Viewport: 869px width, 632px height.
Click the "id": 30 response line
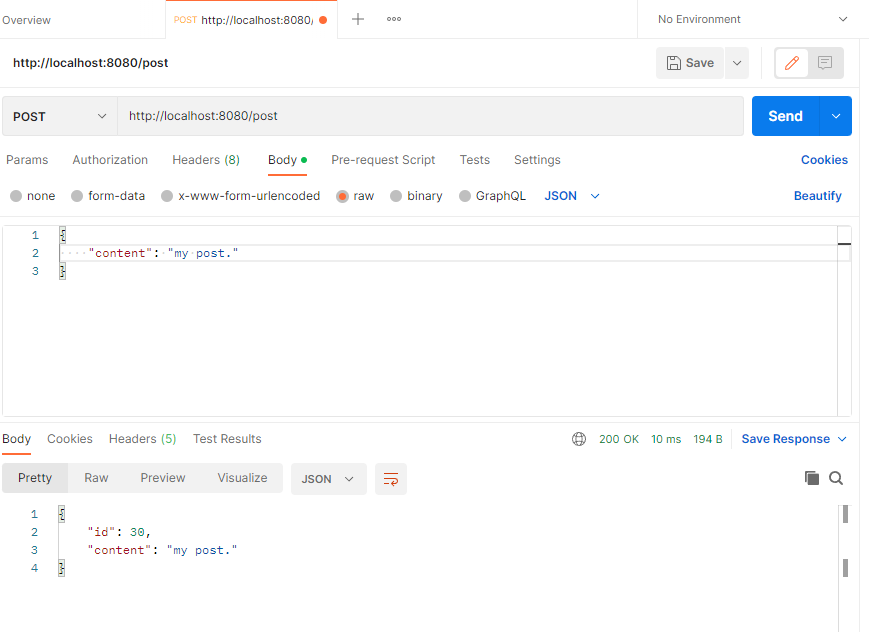tap(119, 532)
